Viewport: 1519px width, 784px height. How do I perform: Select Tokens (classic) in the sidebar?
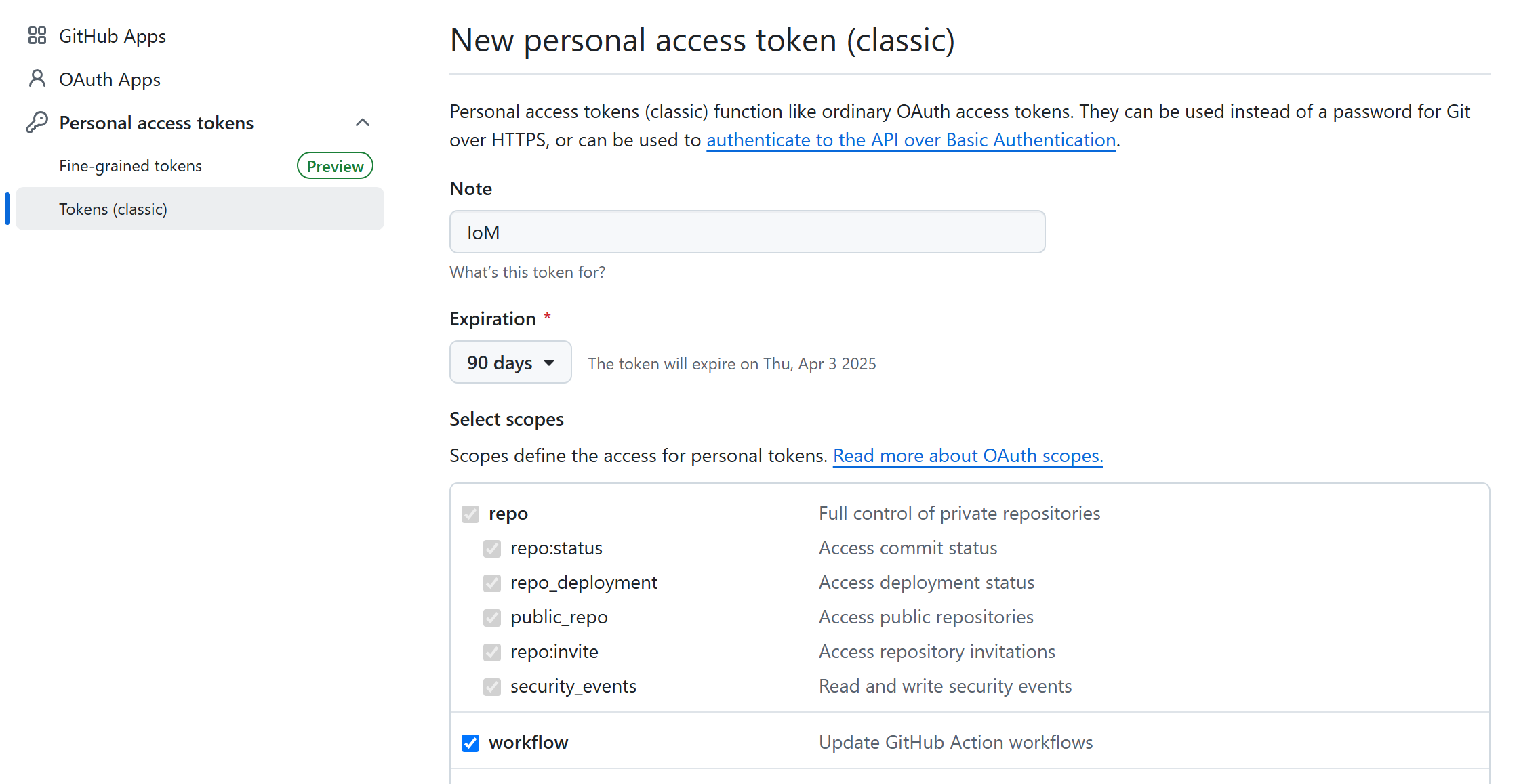coord(113,209)
